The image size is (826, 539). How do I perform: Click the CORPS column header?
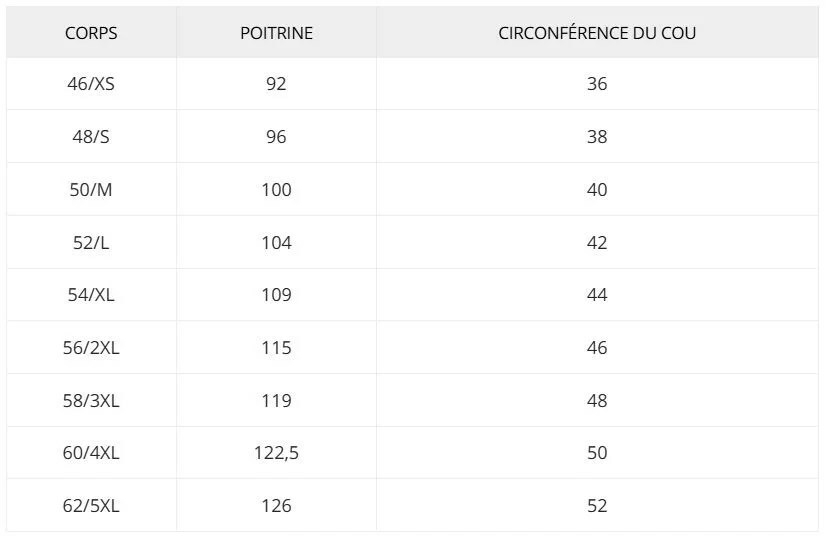tap(91, 33)
